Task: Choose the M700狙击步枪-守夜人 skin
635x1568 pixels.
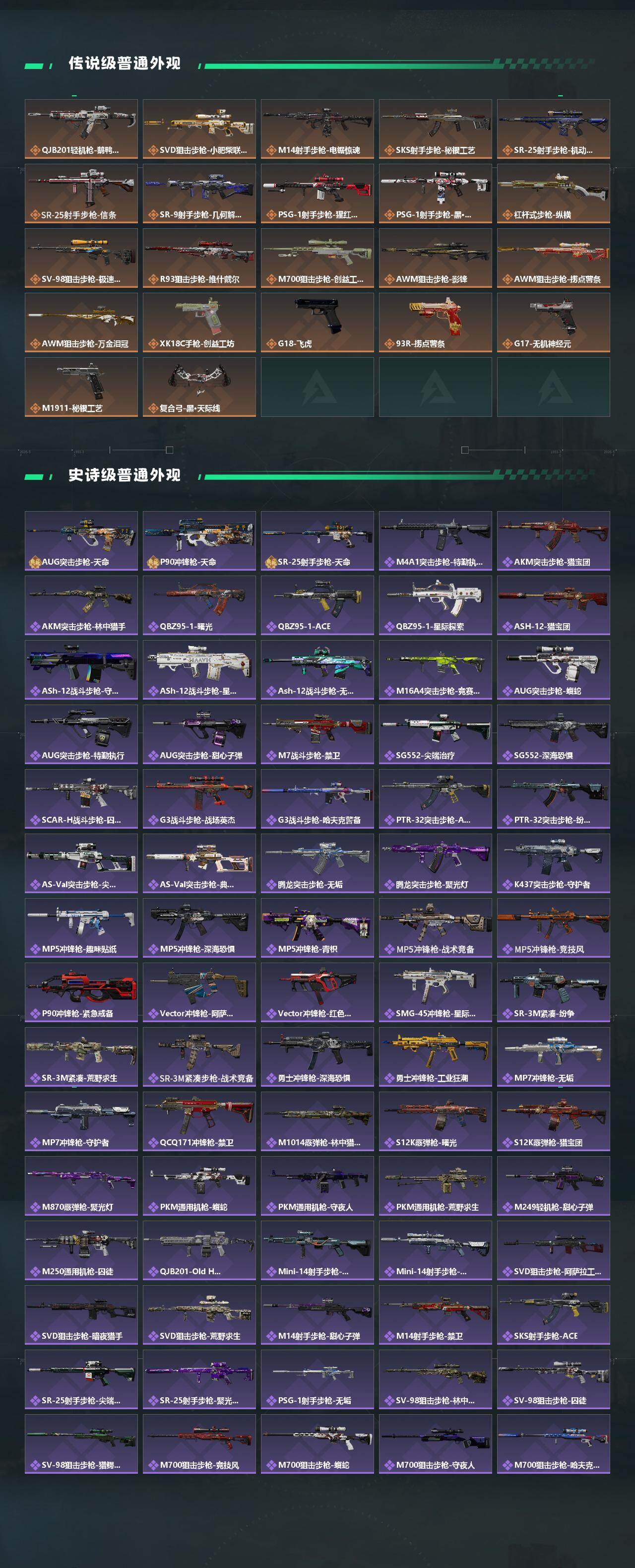Action: pos(435,1444)
